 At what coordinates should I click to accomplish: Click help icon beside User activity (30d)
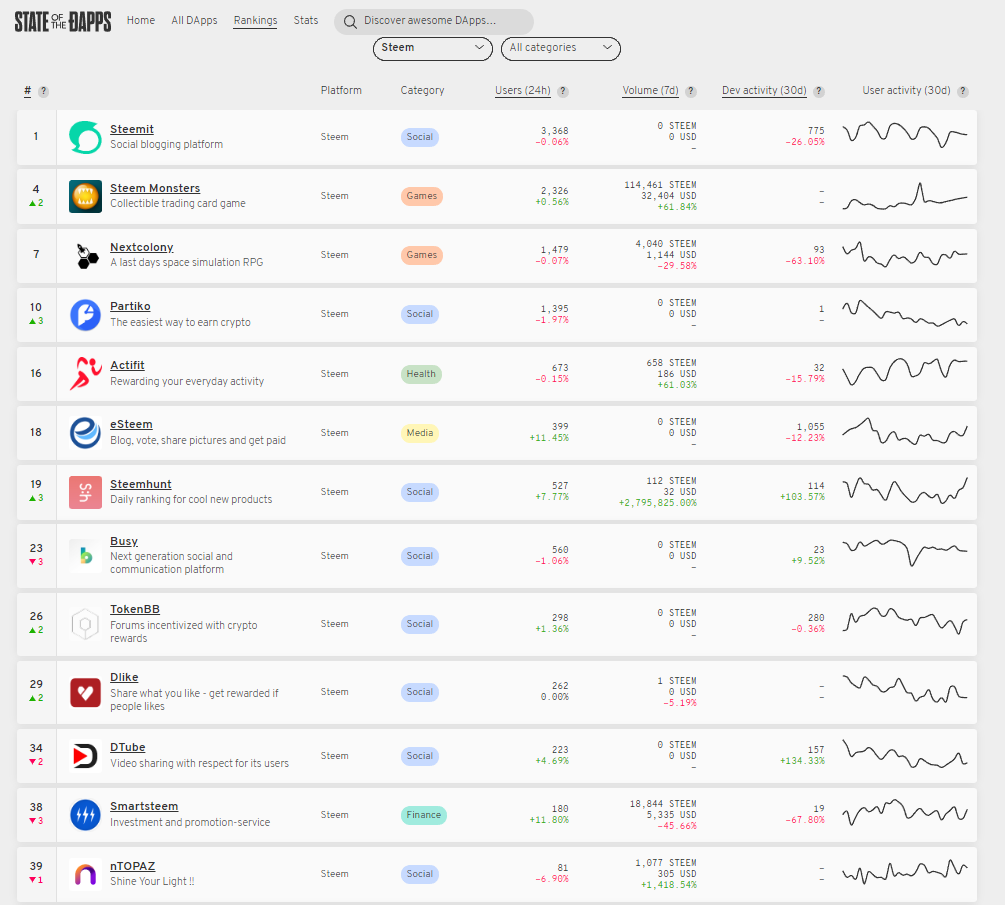[x=963, y=92]
